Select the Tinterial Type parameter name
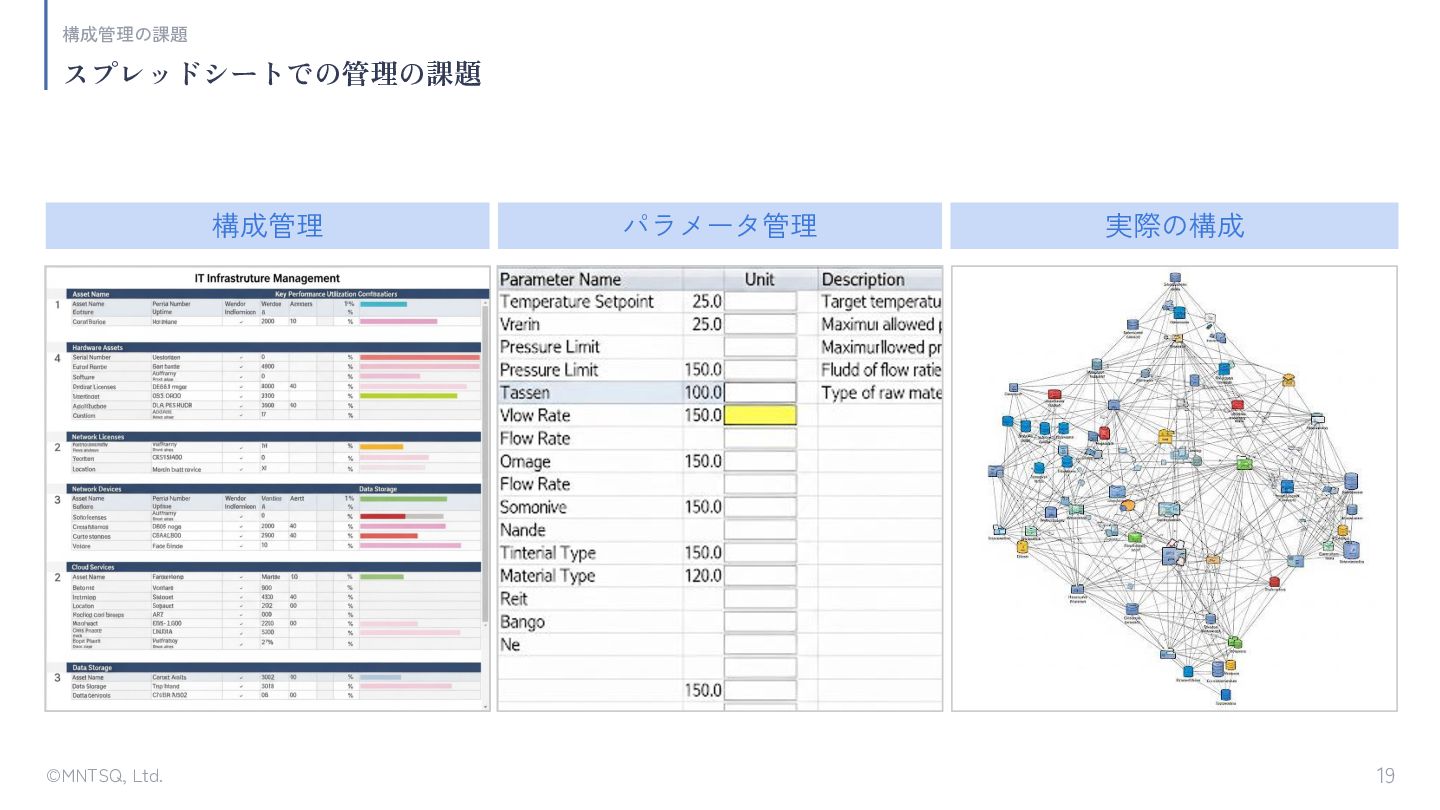This screenshot has width=1440, height=810. [x=548, y=553]
